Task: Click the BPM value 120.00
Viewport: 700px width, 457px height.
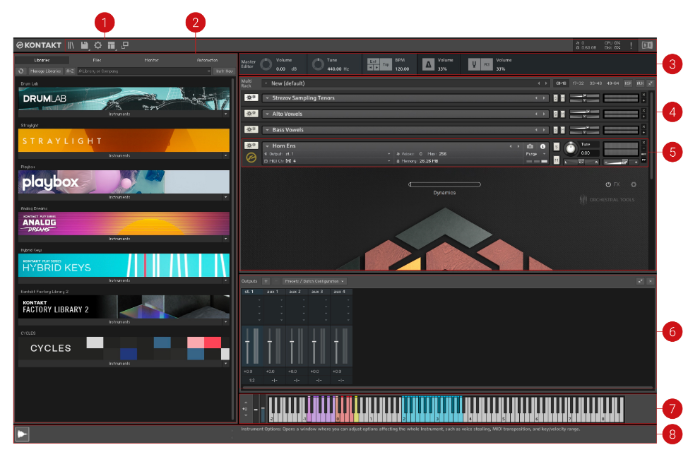Action: [x=402, y=69]
